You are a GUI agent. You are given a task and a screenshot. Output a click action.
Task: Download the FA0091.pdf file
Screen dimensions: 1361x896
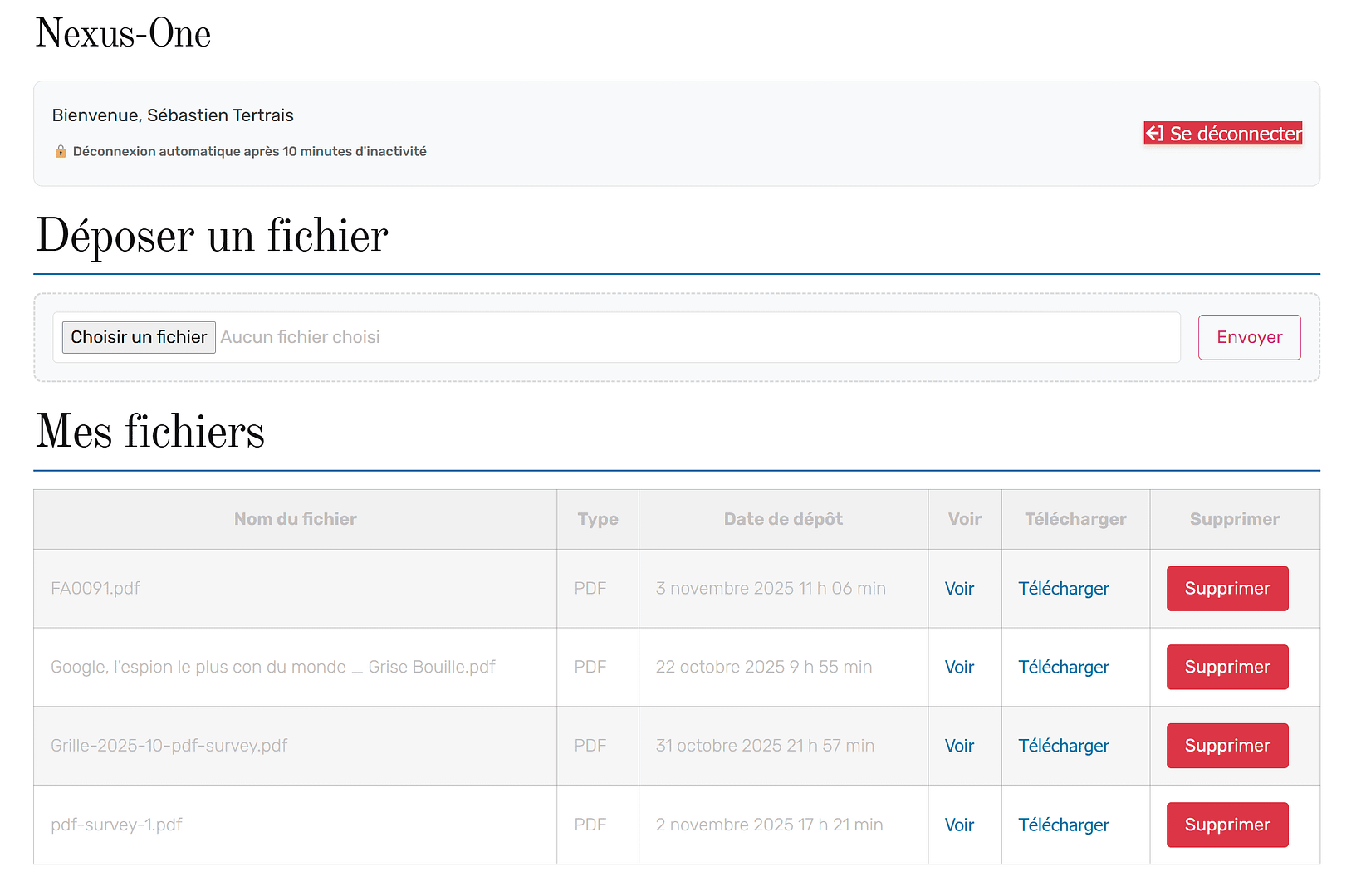pos(1063,589)
